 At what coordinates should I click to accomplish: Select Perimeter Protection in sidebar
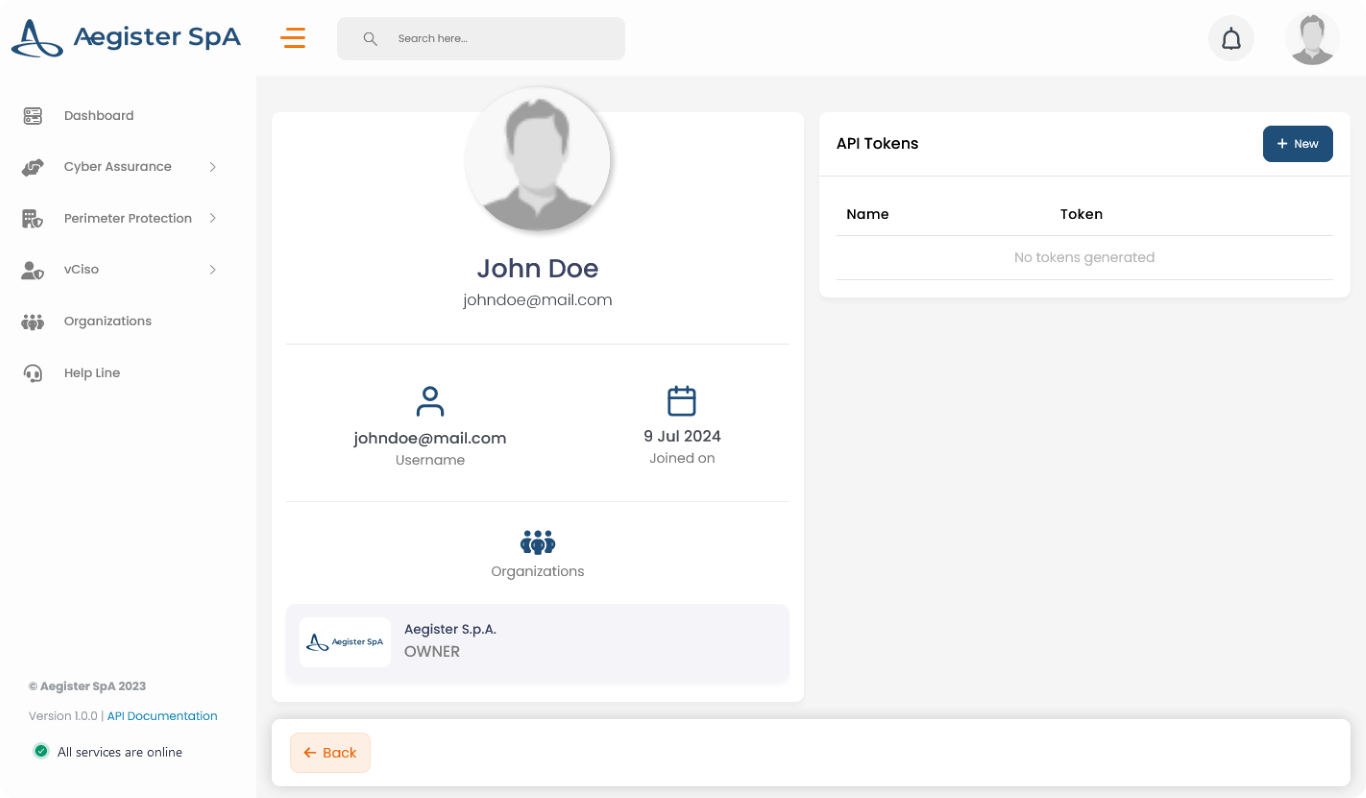[128, 218]
